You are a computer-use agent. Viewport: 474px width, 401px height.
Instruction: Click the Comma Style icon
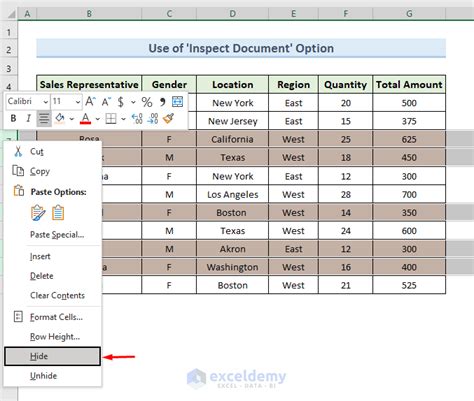click(x=162, y=102)
